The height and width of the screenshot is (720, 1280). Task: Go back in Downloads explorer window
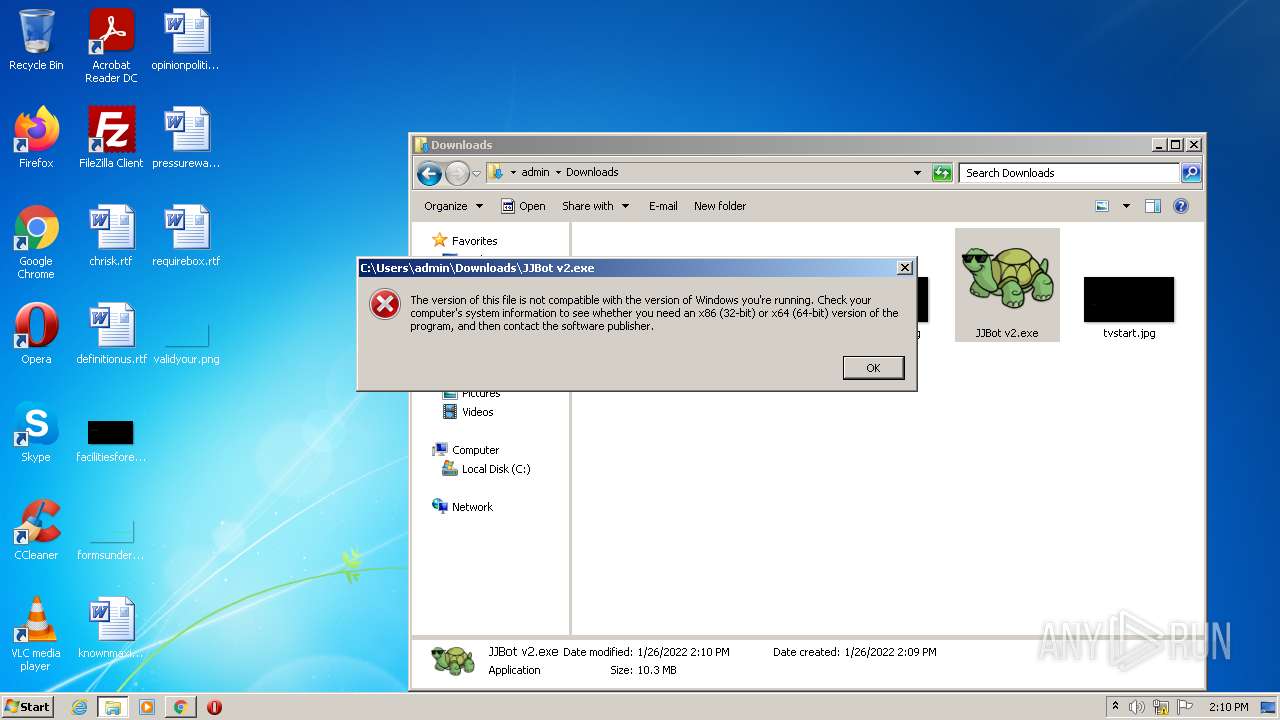pyautogui.click(x=429, y=173)
